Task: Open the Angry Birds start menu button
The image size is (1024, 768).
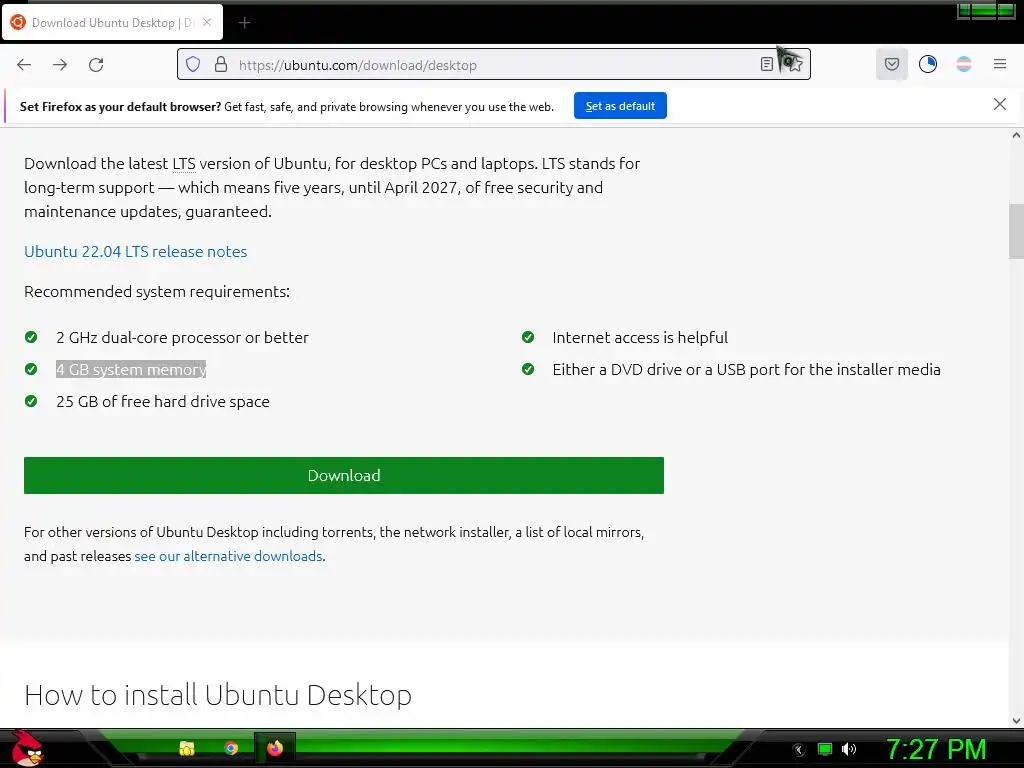Action: point(26,748)
